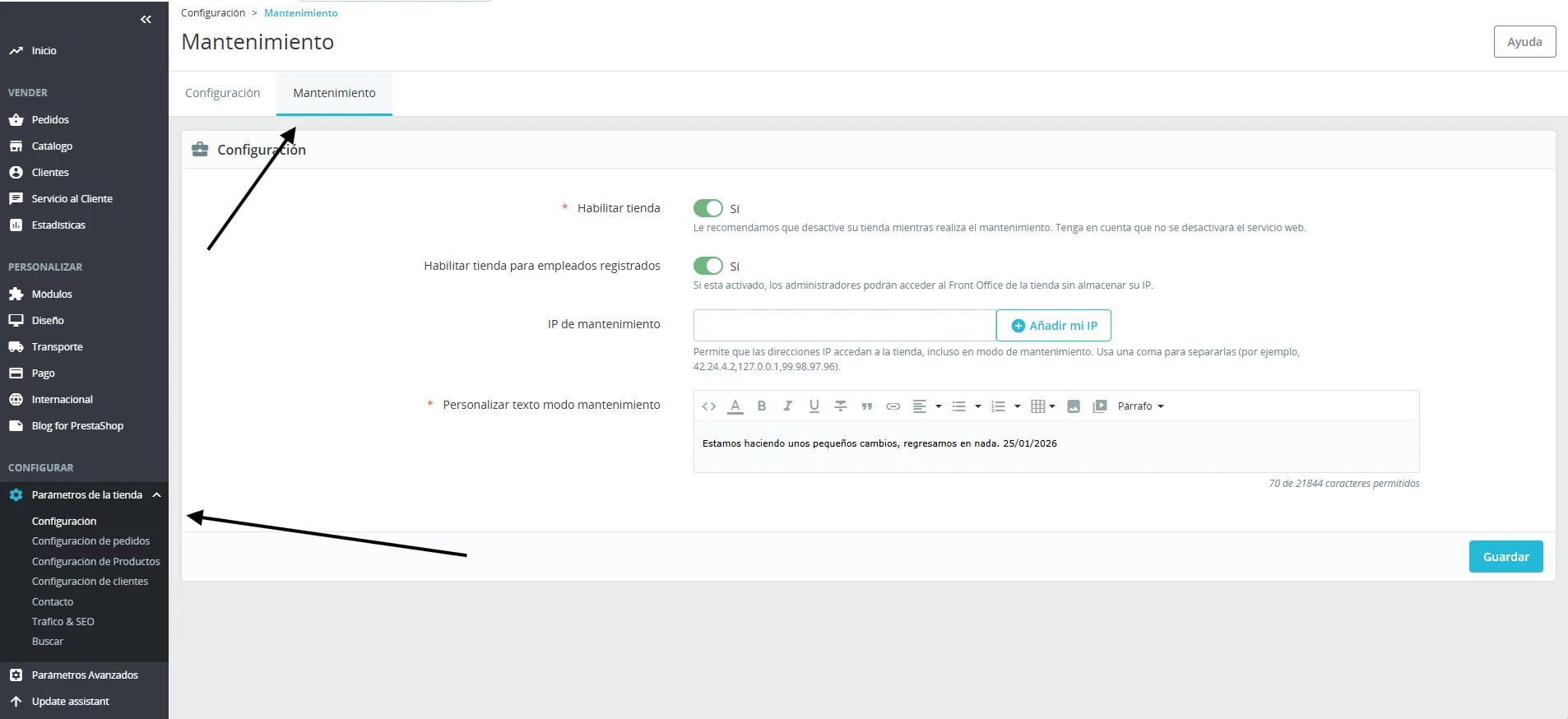Select the text color tool
Screen dimensions: 1568x719
[x=735, y=406]
